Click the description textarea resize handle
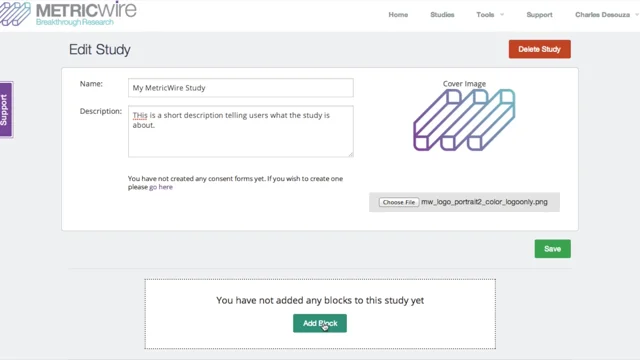The height and width of the screenshot is (360, 640). [351, 154]
